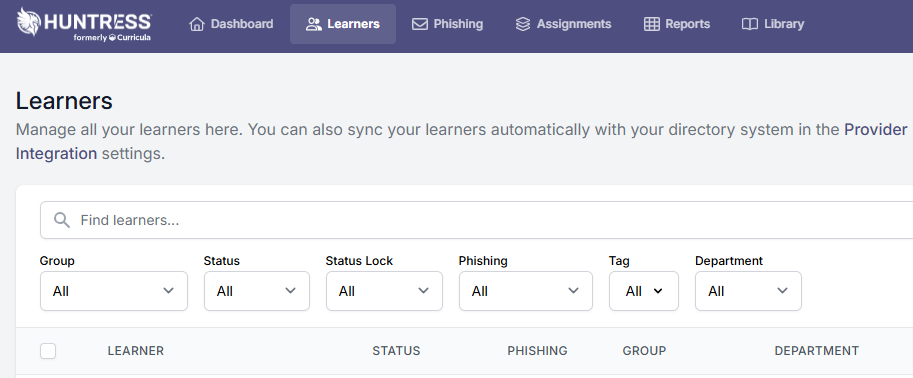Click the Reports table icon
The width and height of the screenshot is (913, 378).
(652, 24)
